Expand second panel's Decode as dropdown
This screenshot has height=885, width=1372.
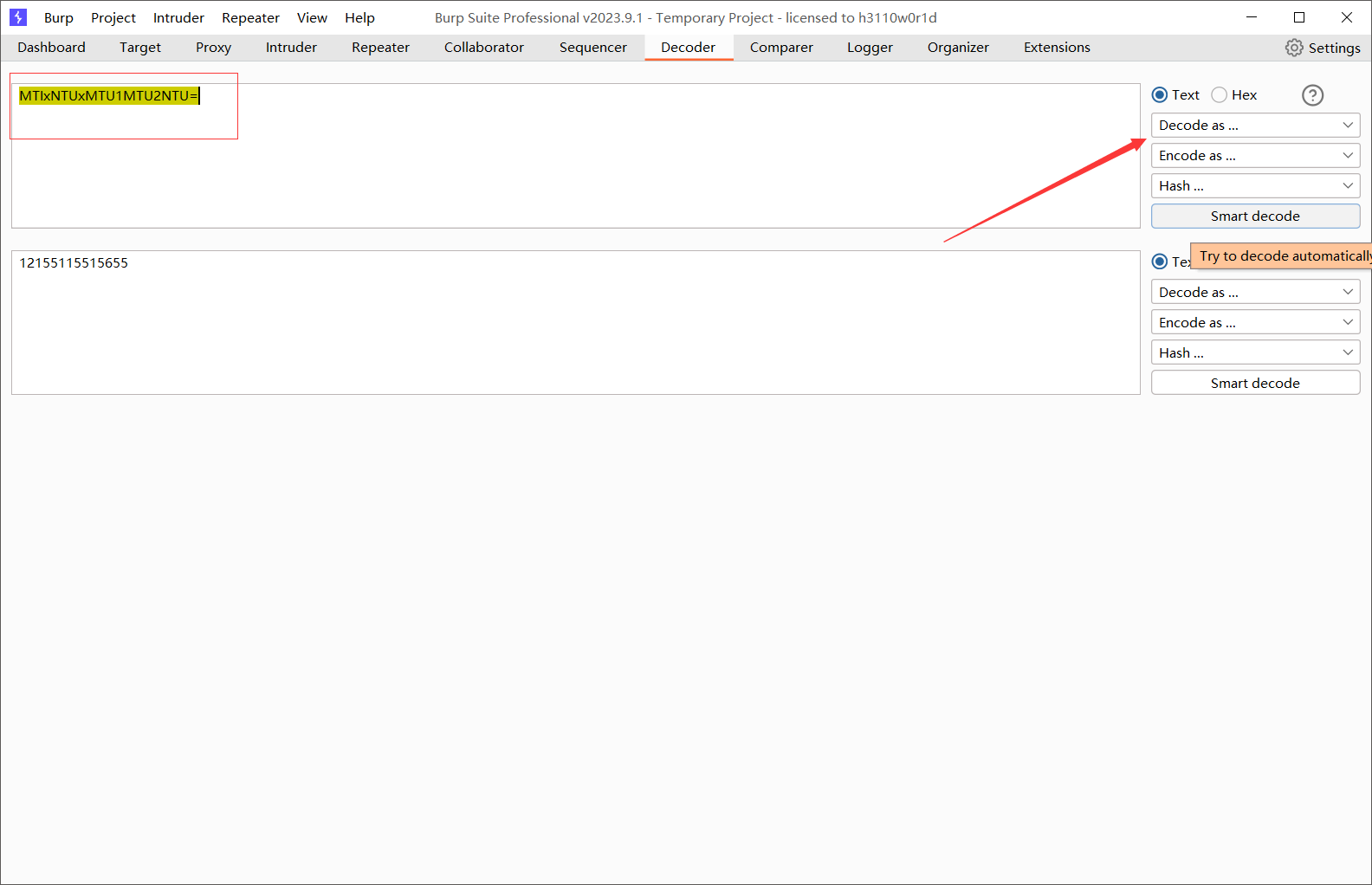point(1255,293)
